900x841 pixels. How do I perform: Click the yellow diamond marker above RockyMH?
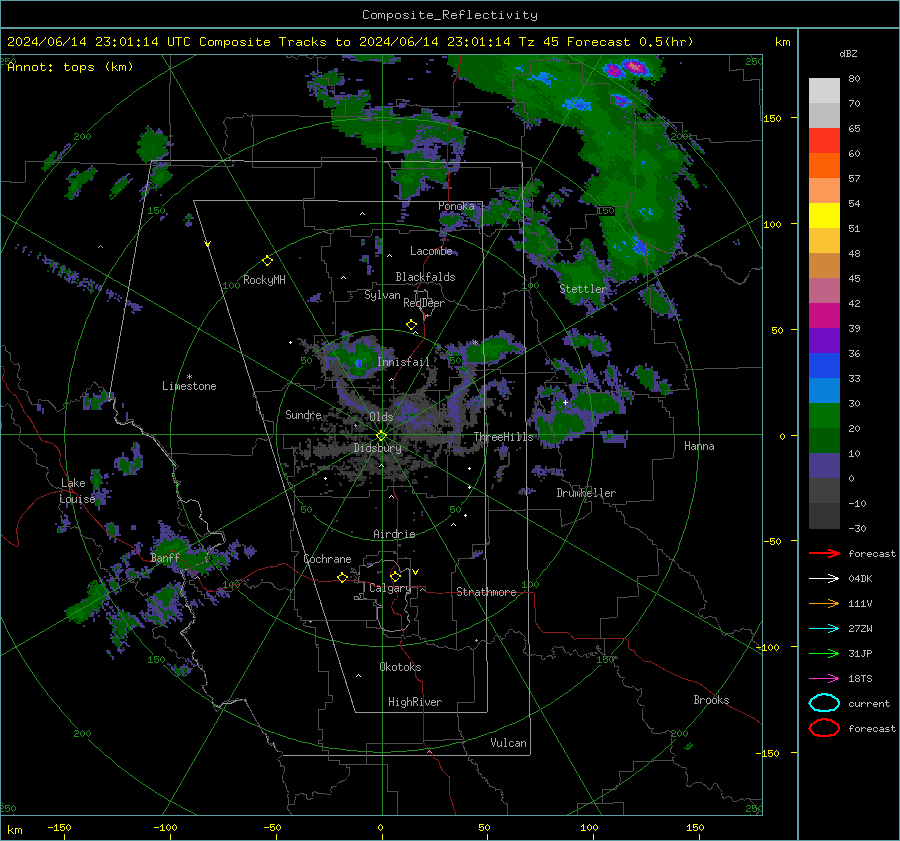click(x=267, y=261)
